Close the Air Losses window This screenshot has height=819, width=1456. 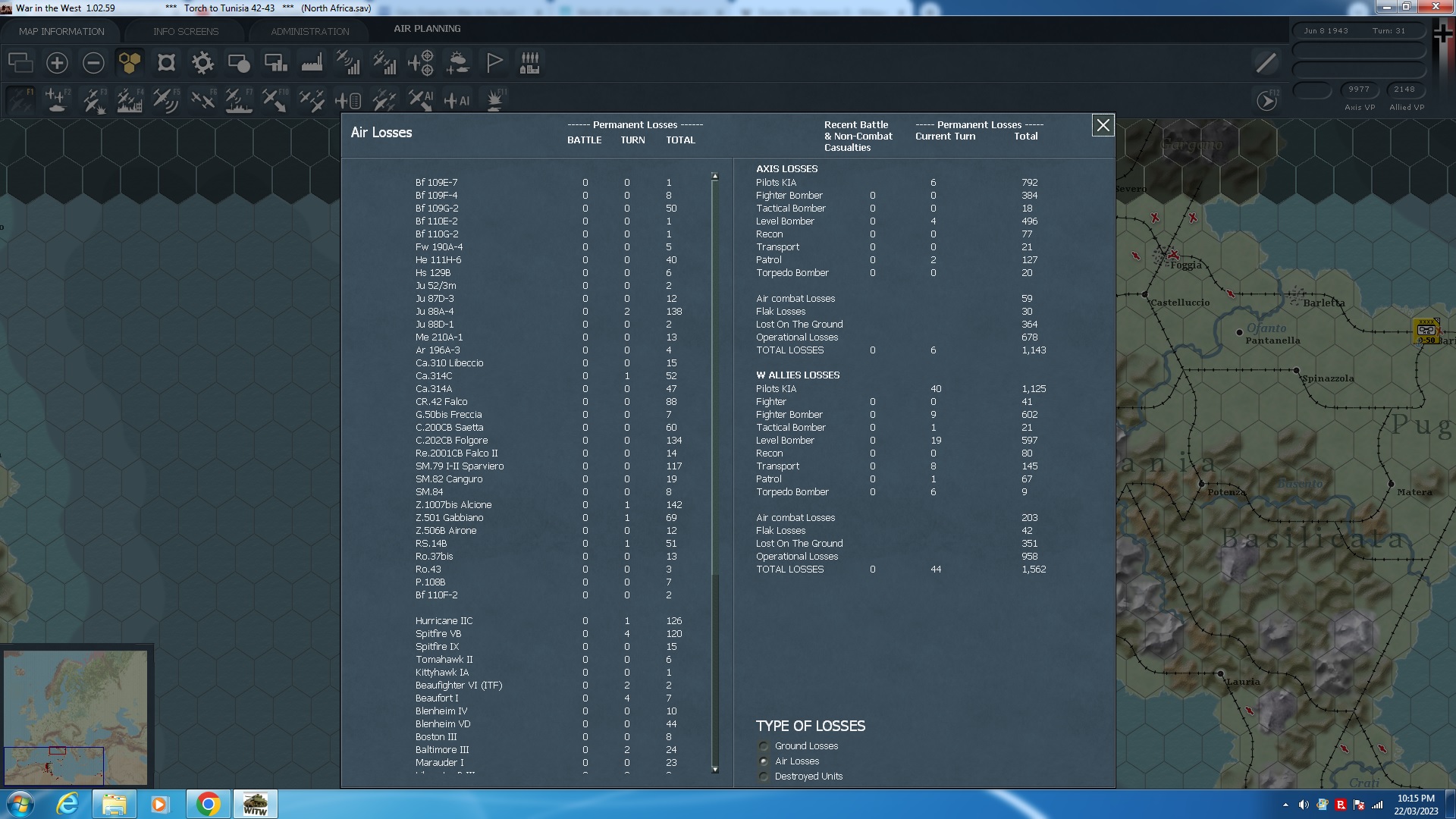(x=1103, y=126)
